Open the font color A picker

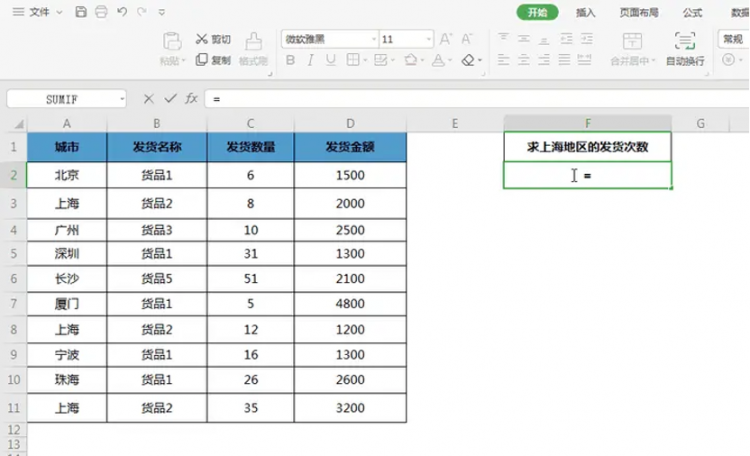coord(438,60)
